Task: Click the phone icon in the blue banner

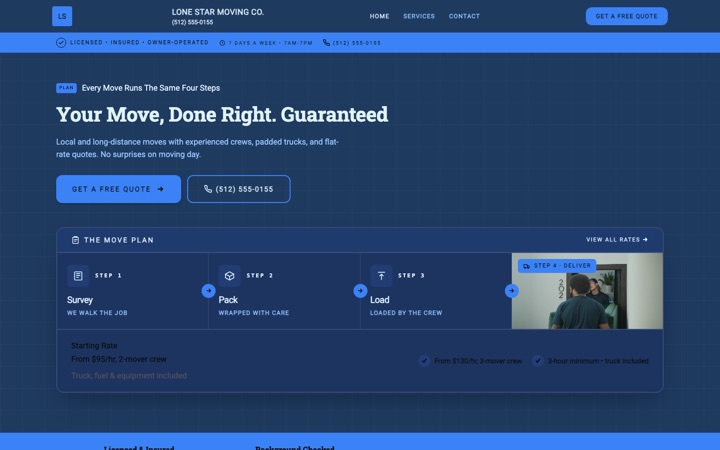Action: pyautogui.click(x=326, y=43)
